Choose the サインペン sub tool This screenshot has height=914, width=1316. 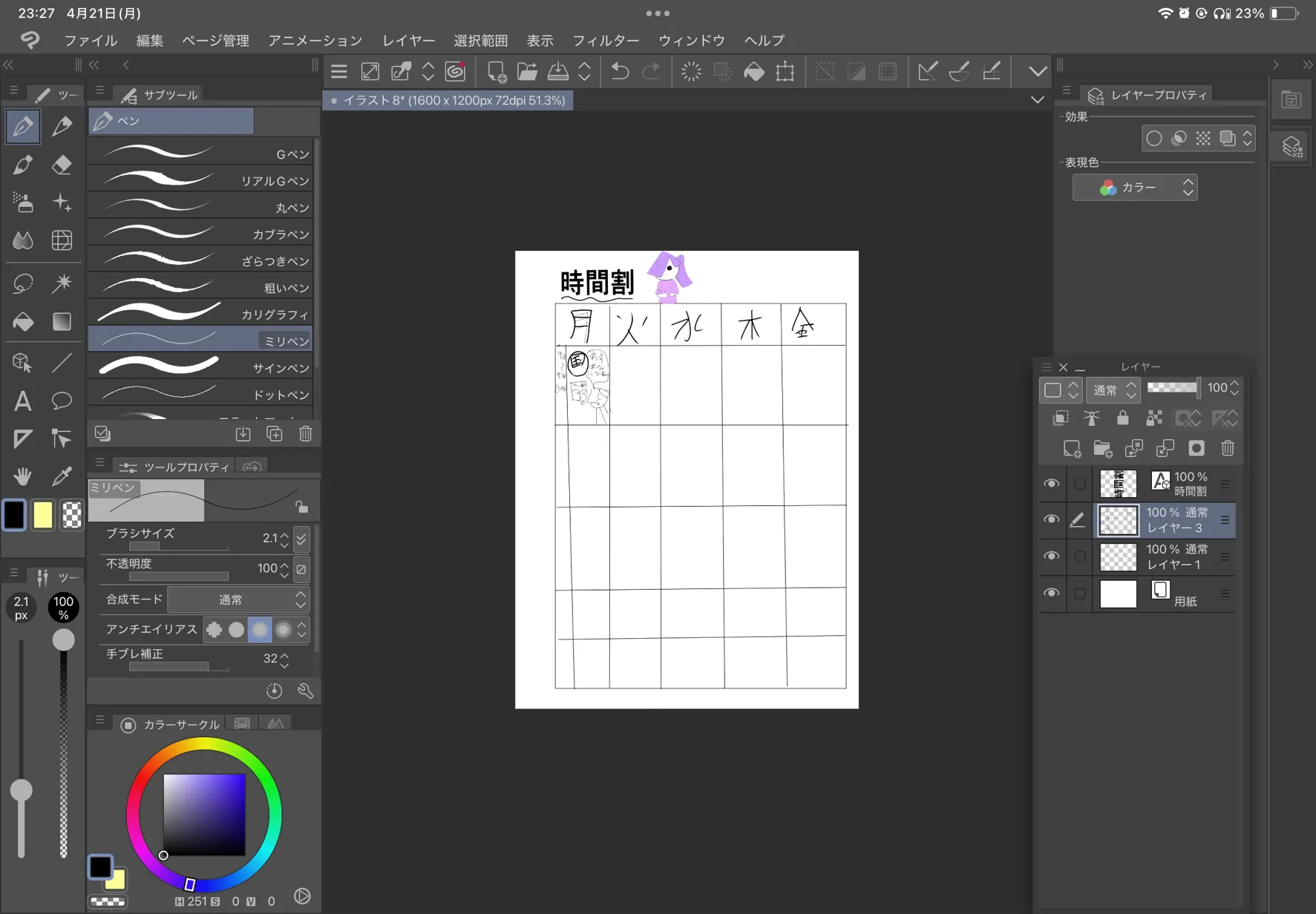(x=200, y=367)
